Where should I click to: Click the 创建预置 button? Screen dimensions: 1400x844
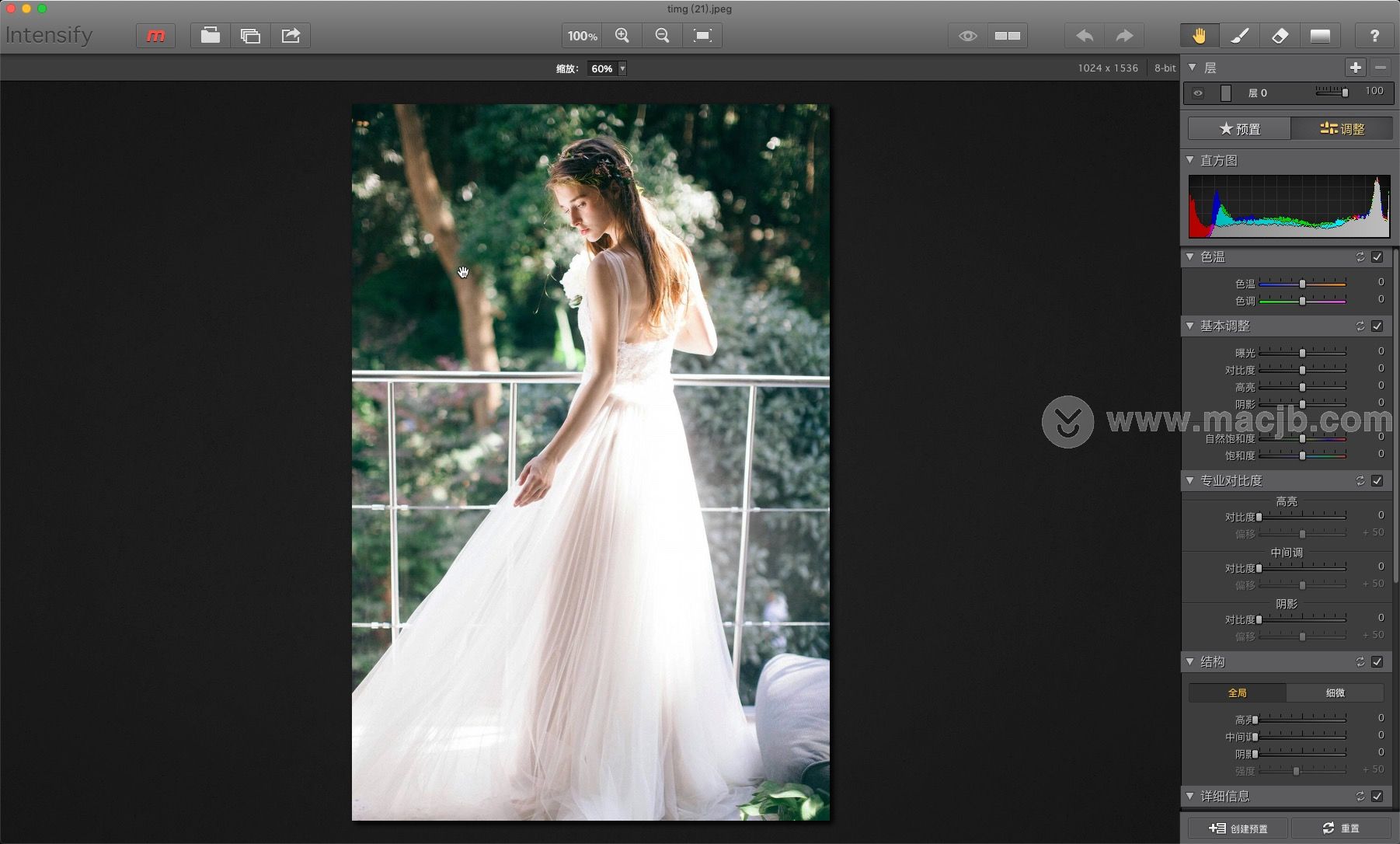(x=1238, y=828)
